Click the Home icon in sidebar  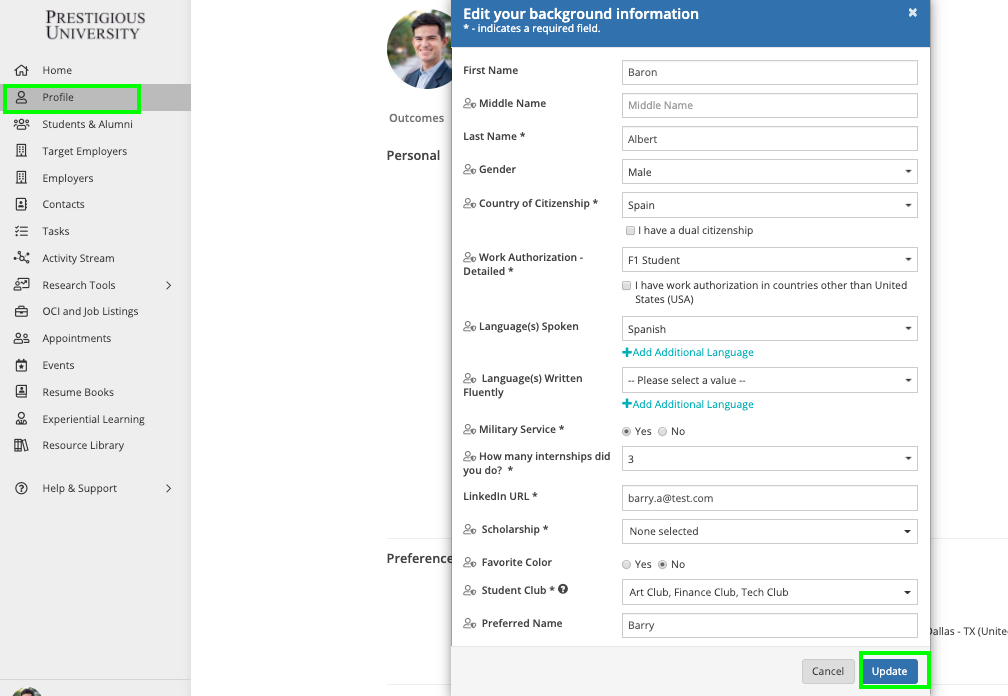(21, 71)
